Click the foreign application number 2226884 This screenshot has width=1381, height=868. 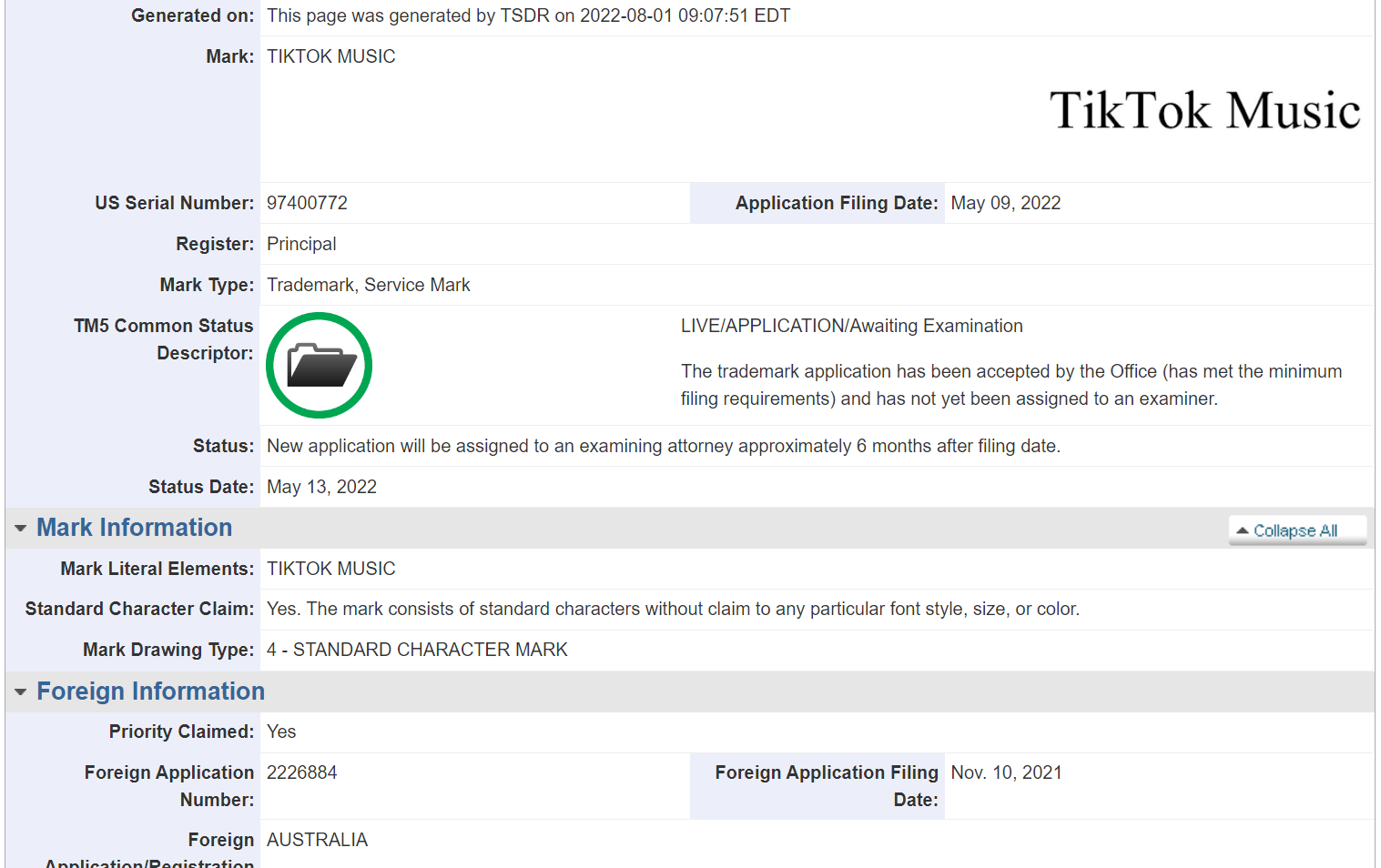pos(301,772)
